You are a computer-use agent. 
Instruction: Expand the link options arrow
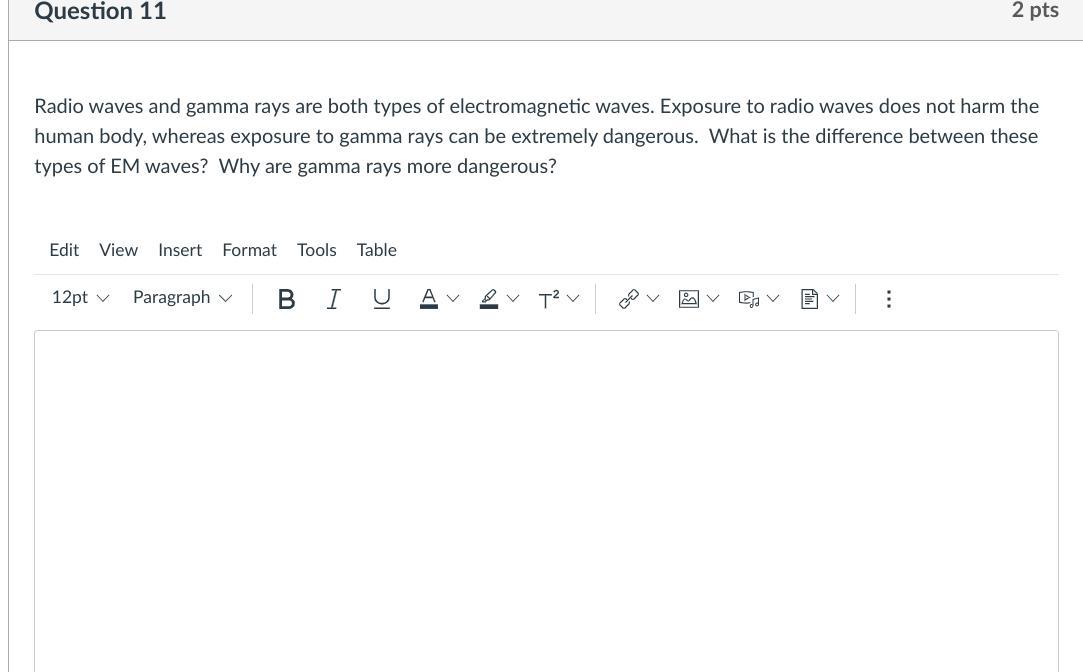tap(653, 298)
